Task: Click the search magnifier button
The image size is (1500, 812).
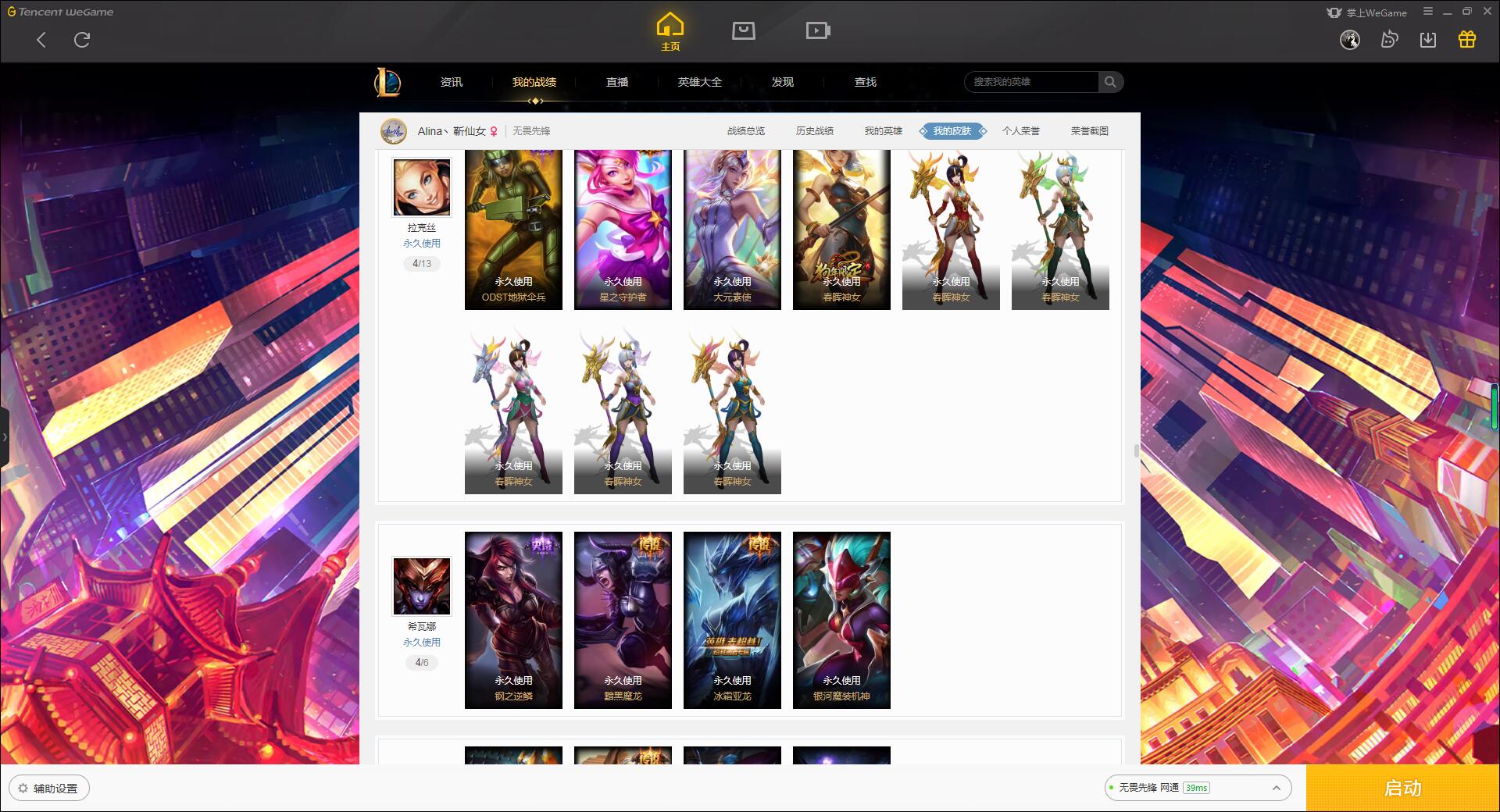Action: tap(1110, 82)
